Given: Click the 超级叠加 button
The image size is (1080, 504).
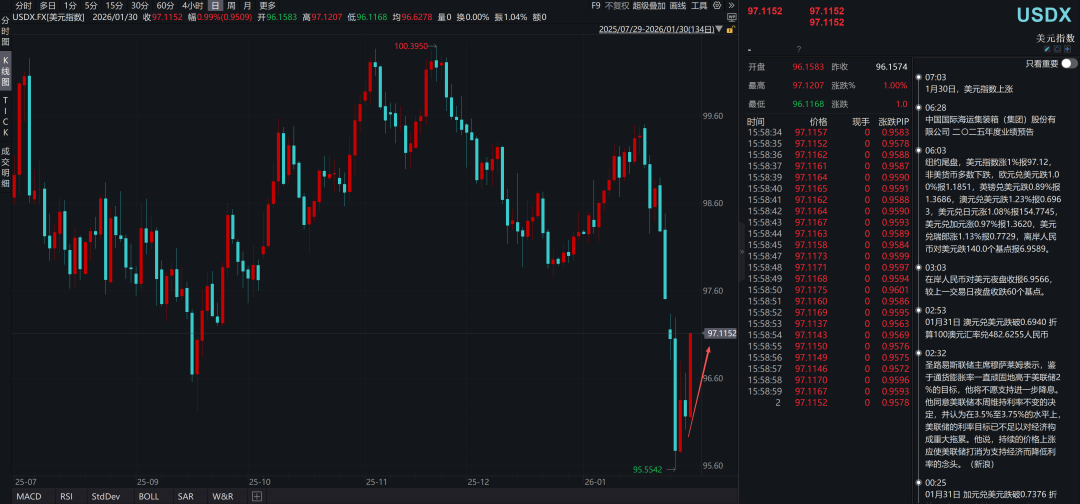Looking at the screenshot, I should click(649, 5).
